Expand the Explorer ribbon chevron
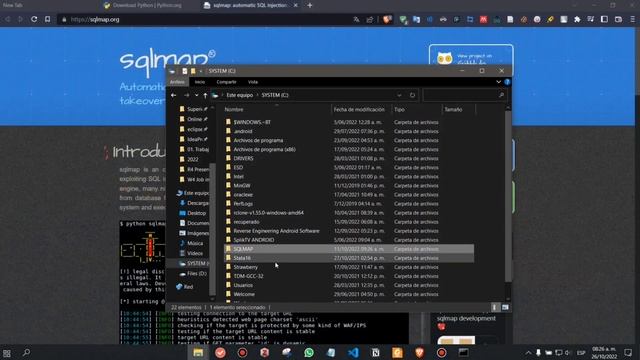 tap(498, 82)
